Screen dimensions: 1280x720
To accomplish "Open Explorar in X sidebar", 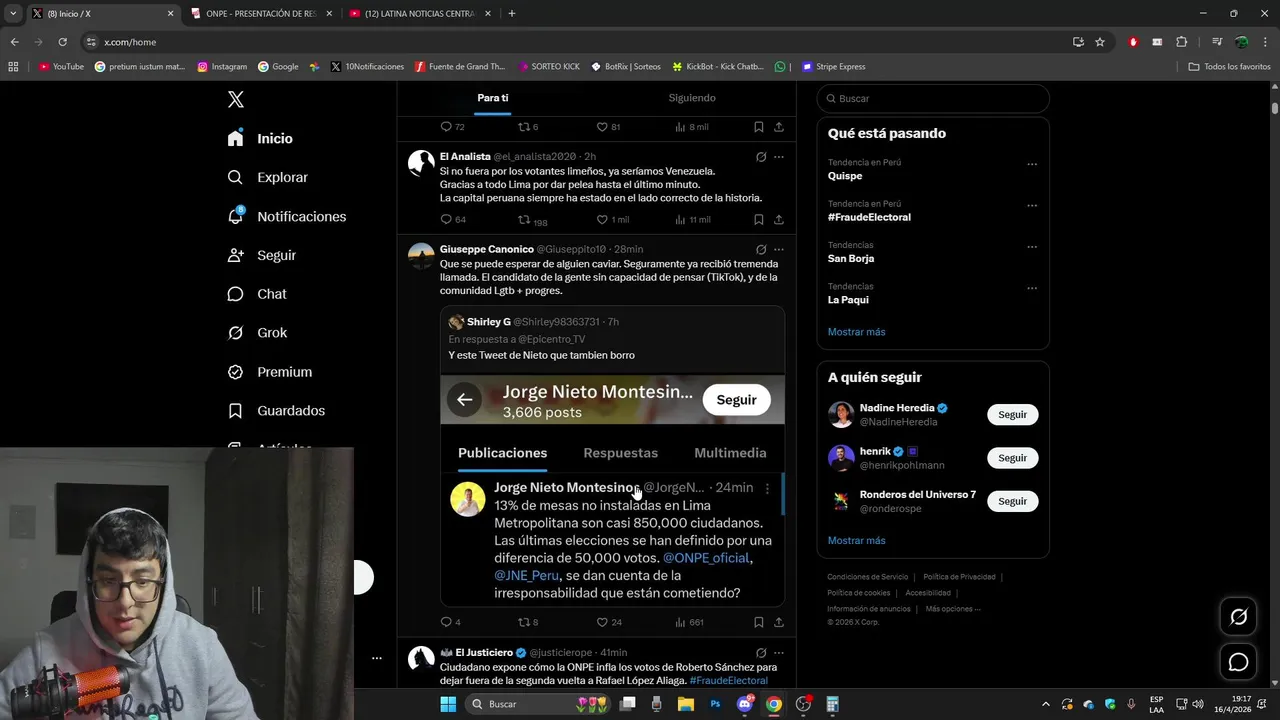I will pyautogui.click(x=267, y=177).
